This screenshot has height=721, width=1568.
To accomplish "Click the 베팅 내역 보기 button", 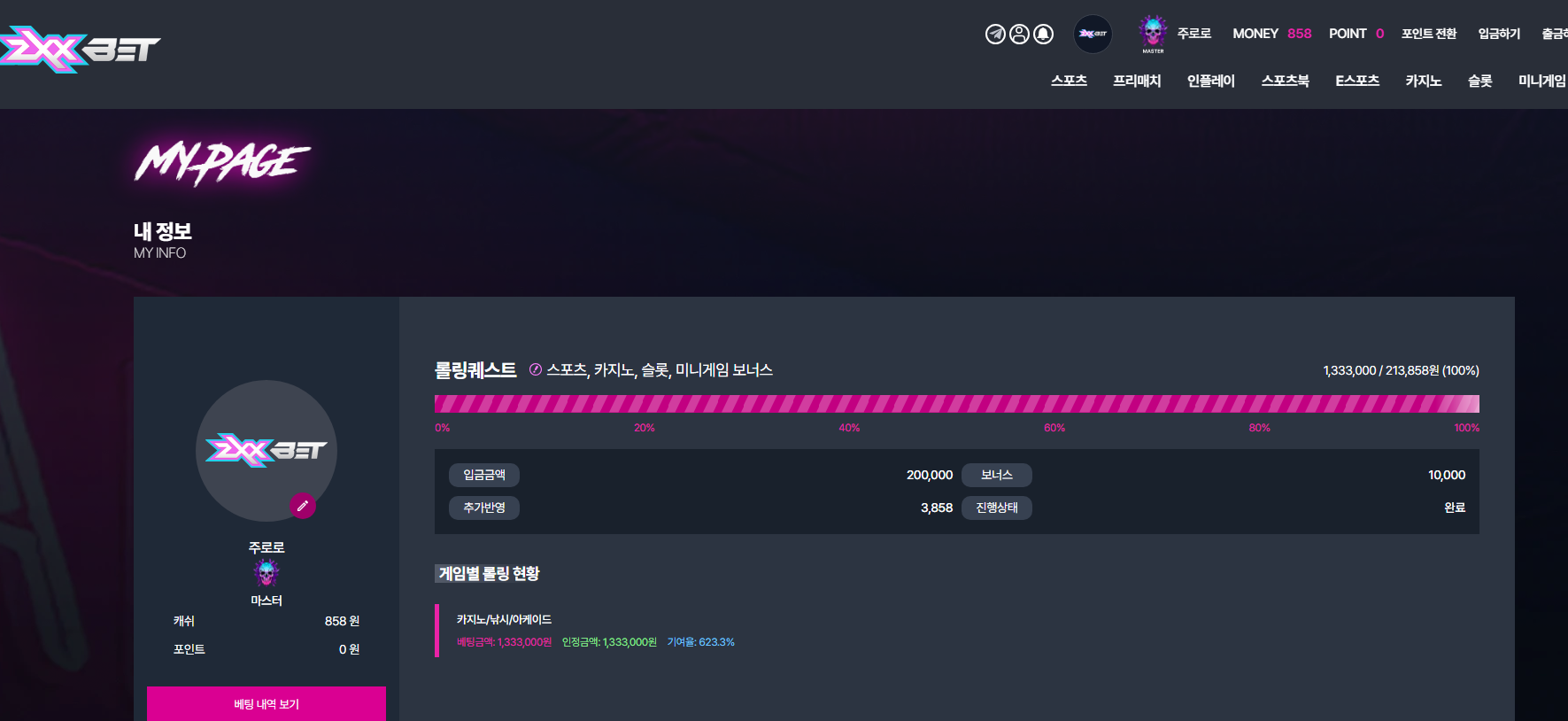I will pyautogui.click(x=266, y=704).
